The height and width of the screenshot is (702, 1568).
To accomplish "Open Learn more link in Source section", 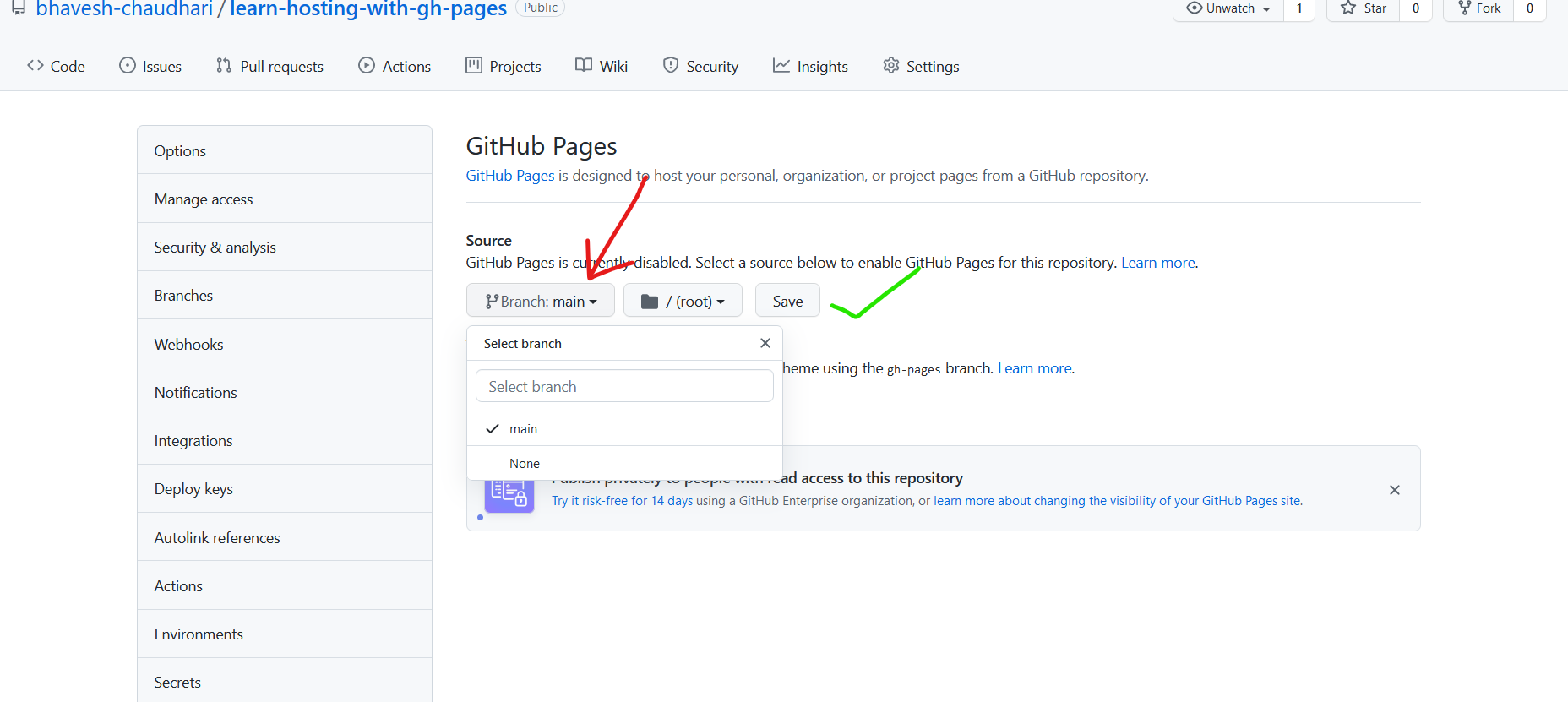I will point(1158,263).
